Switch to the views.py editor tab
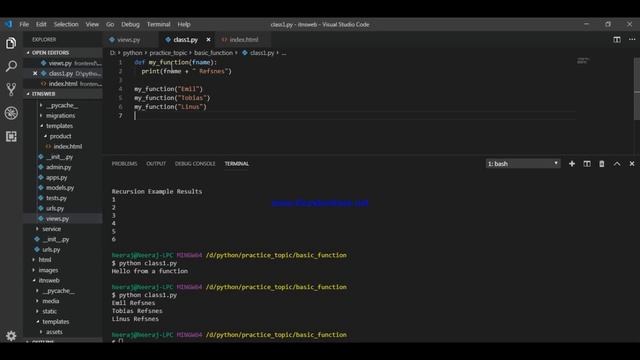This screenshot has height=360, width=640. [x=128, y=40]
